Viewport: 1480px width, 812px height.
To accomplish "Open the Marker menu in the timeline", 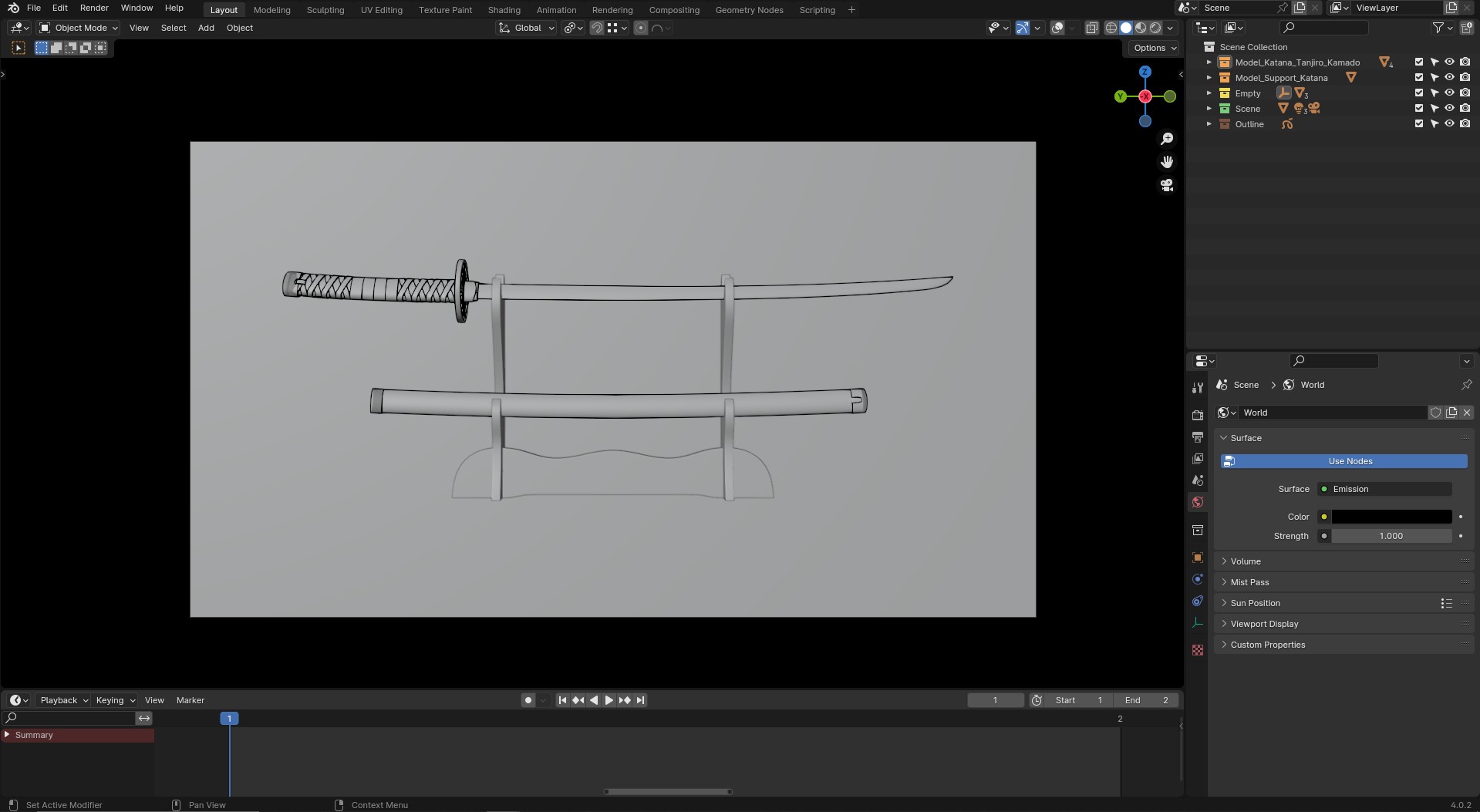I will click(x=190, y=700).
